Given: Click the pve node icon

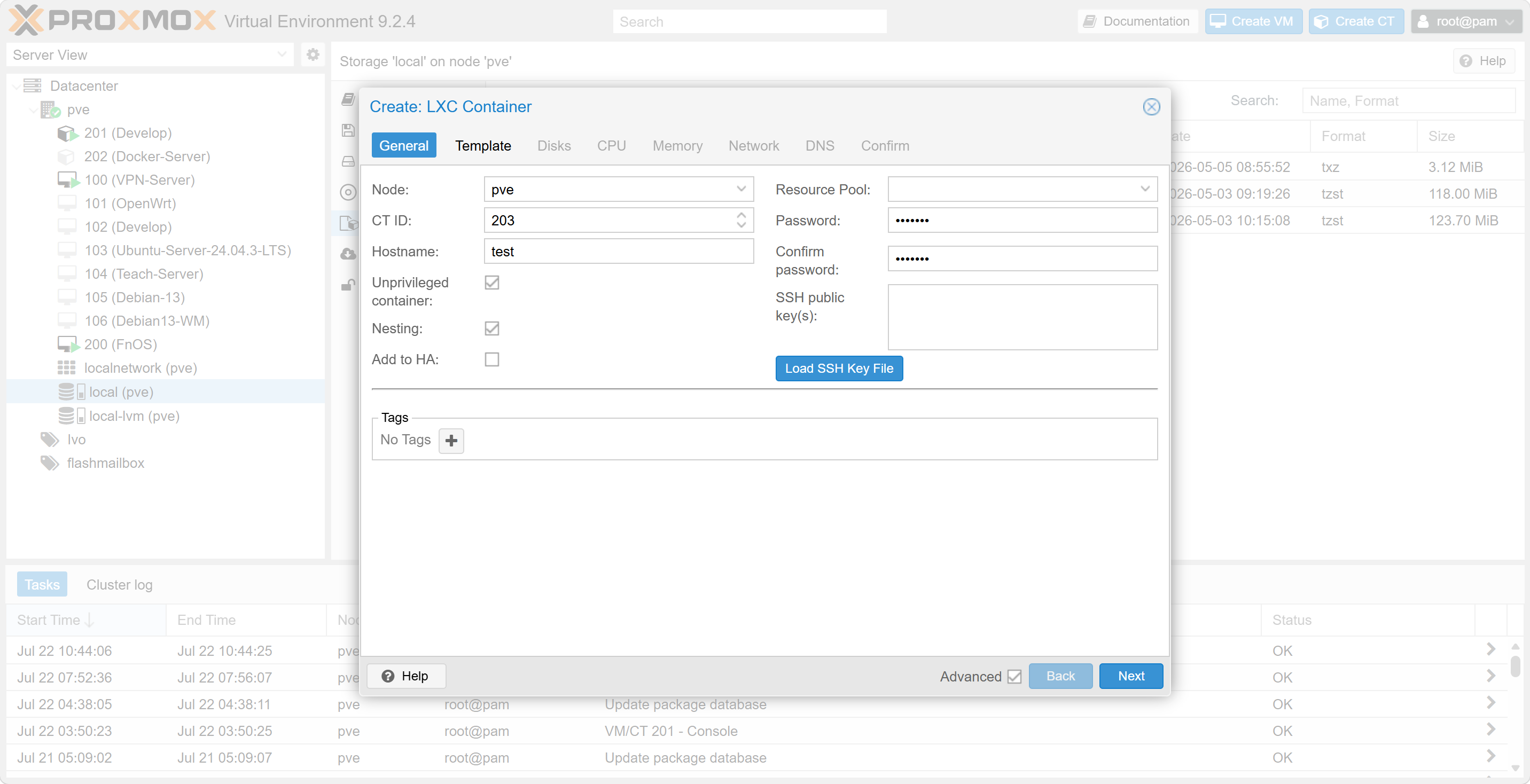Looking at the screenshot, I should (x=50, y=109).
